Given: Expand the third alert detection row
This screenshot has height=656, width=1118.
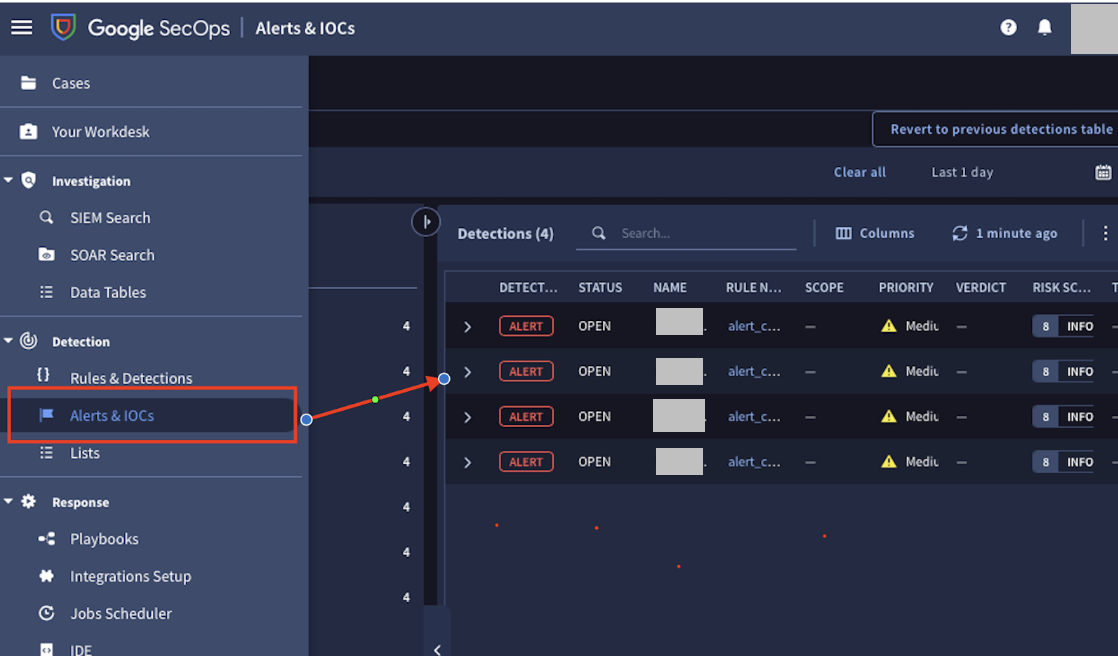Looking at the screenshot, I should 467,417.
